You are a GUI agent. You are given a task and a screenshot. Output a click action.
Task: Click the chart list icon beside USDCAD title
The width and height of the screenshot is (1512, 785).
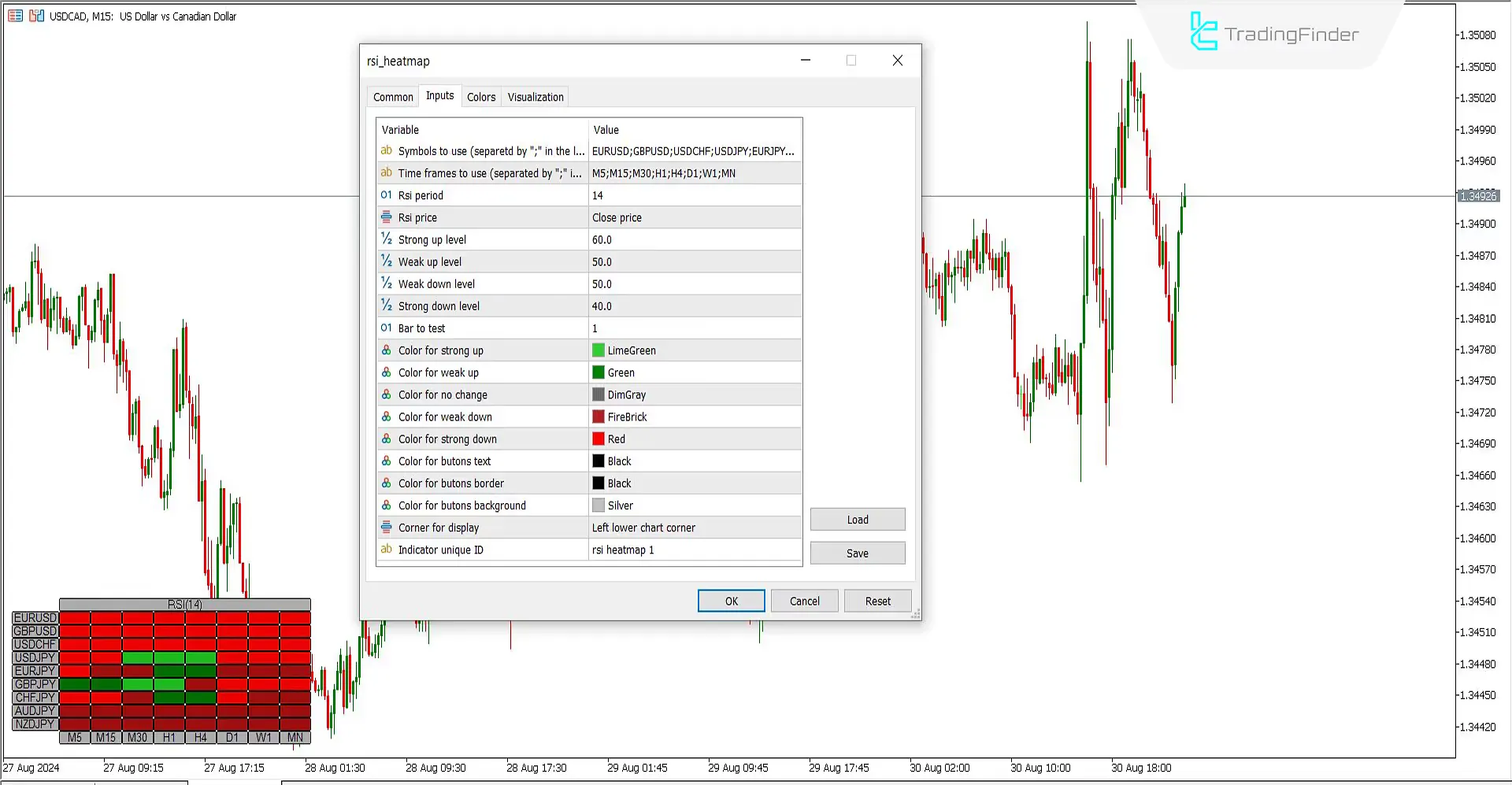click(x=15, y=16)
